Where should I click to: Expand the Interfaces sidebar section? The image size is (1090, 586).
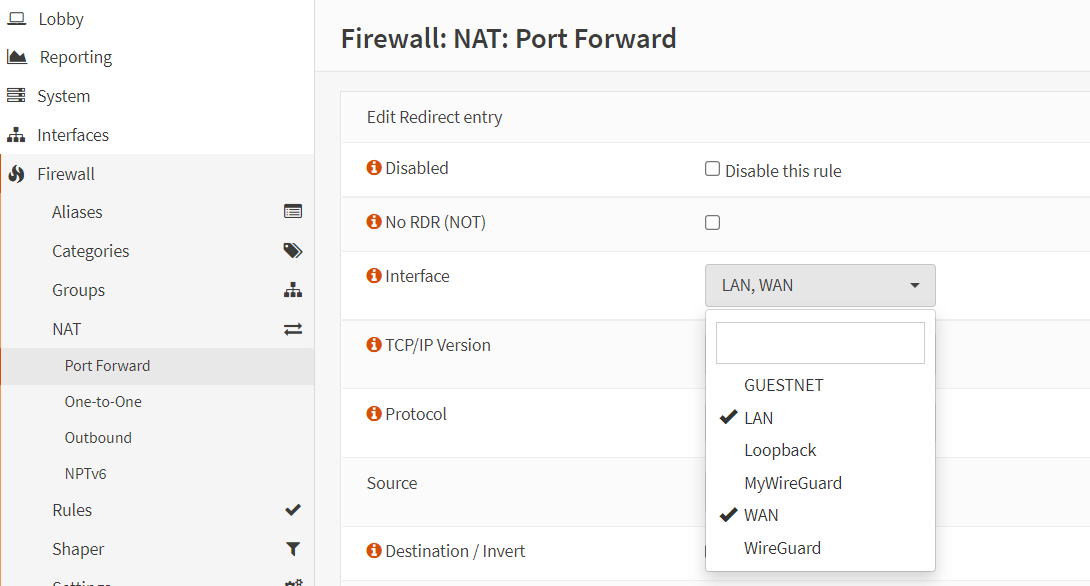coord(73,135)
